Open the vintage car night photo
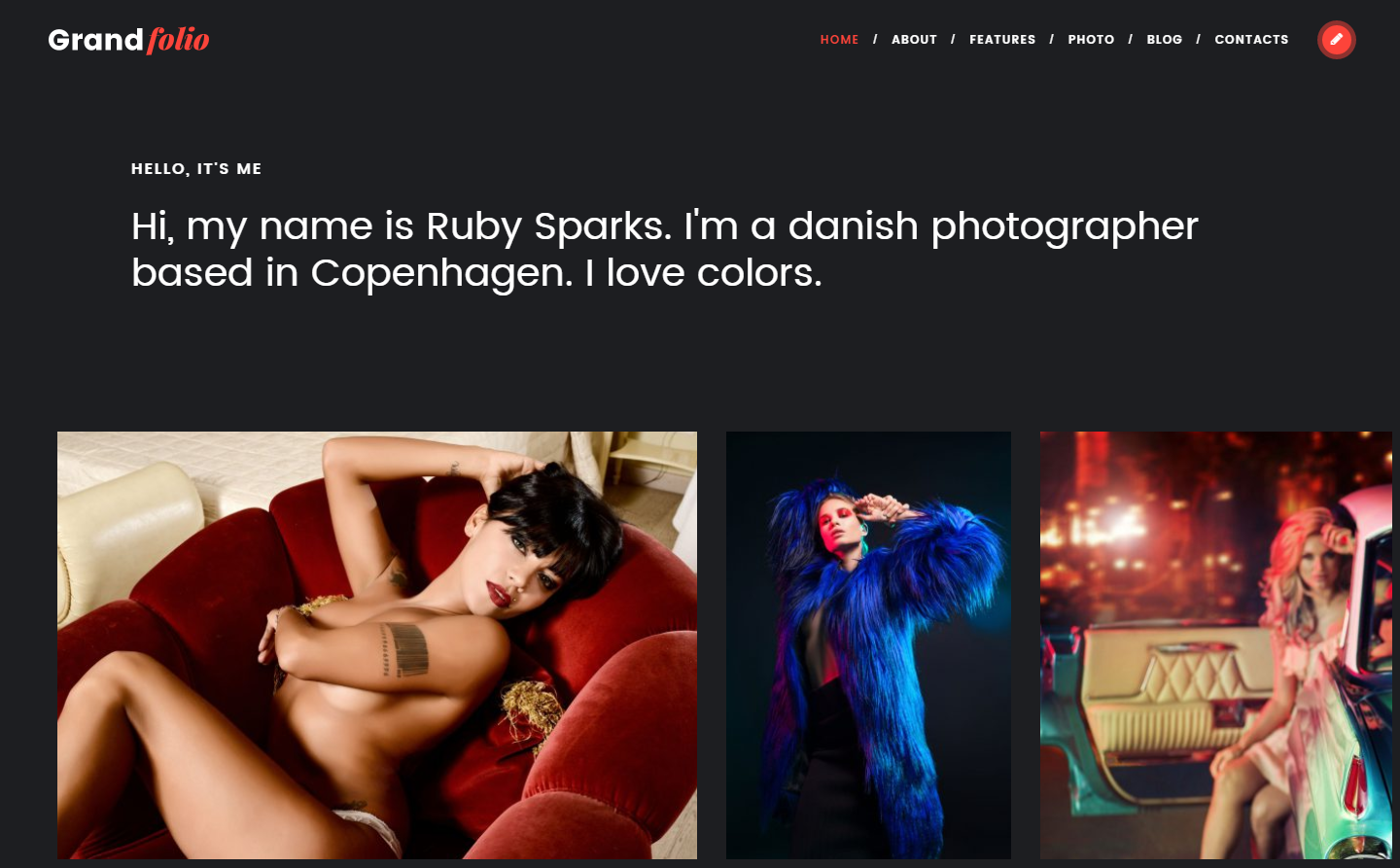 point(1216,645)
